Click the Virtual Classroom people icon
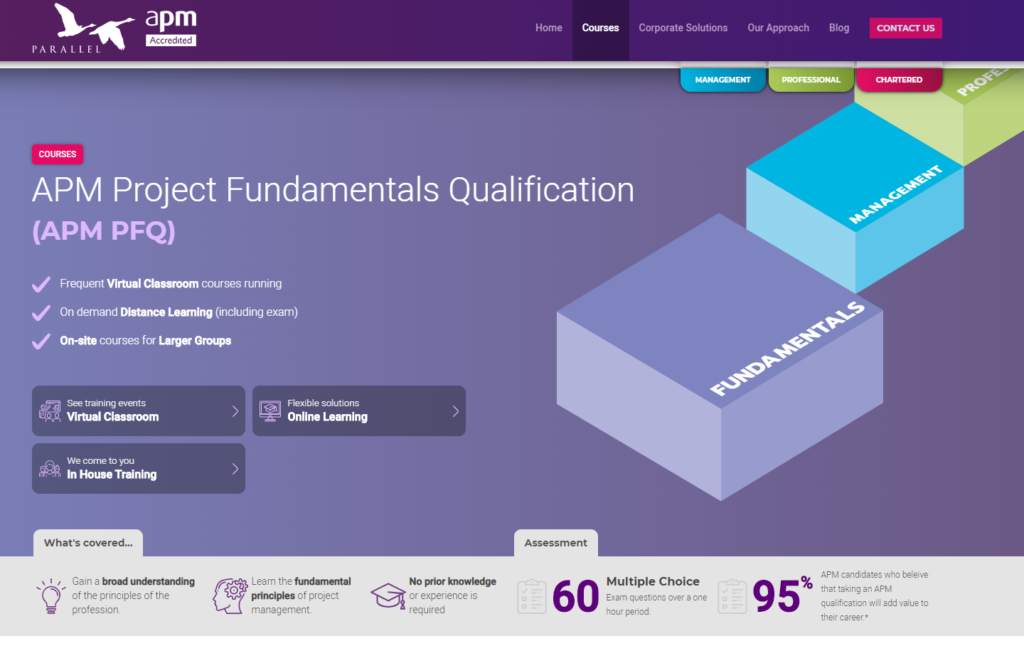Screen dimensions: 1024x646 click(x=50, y=411)
